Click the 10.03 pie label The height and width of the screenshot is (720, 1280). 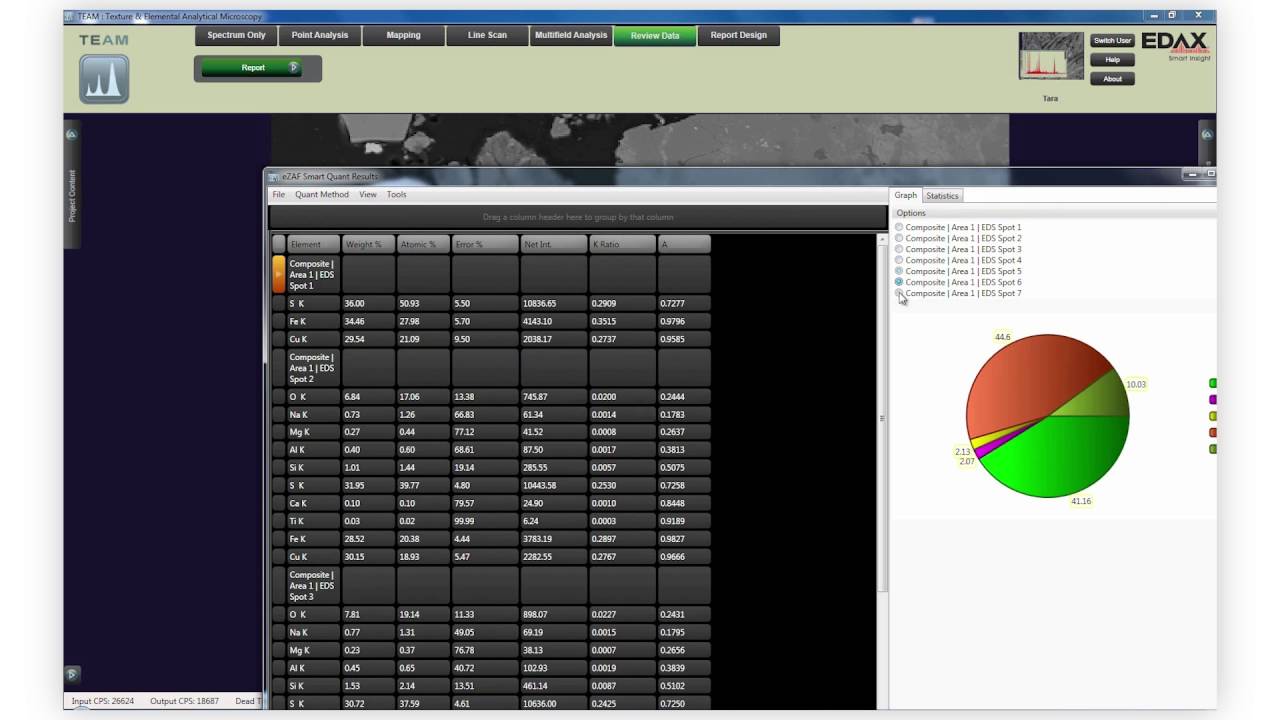(1136, 384)
